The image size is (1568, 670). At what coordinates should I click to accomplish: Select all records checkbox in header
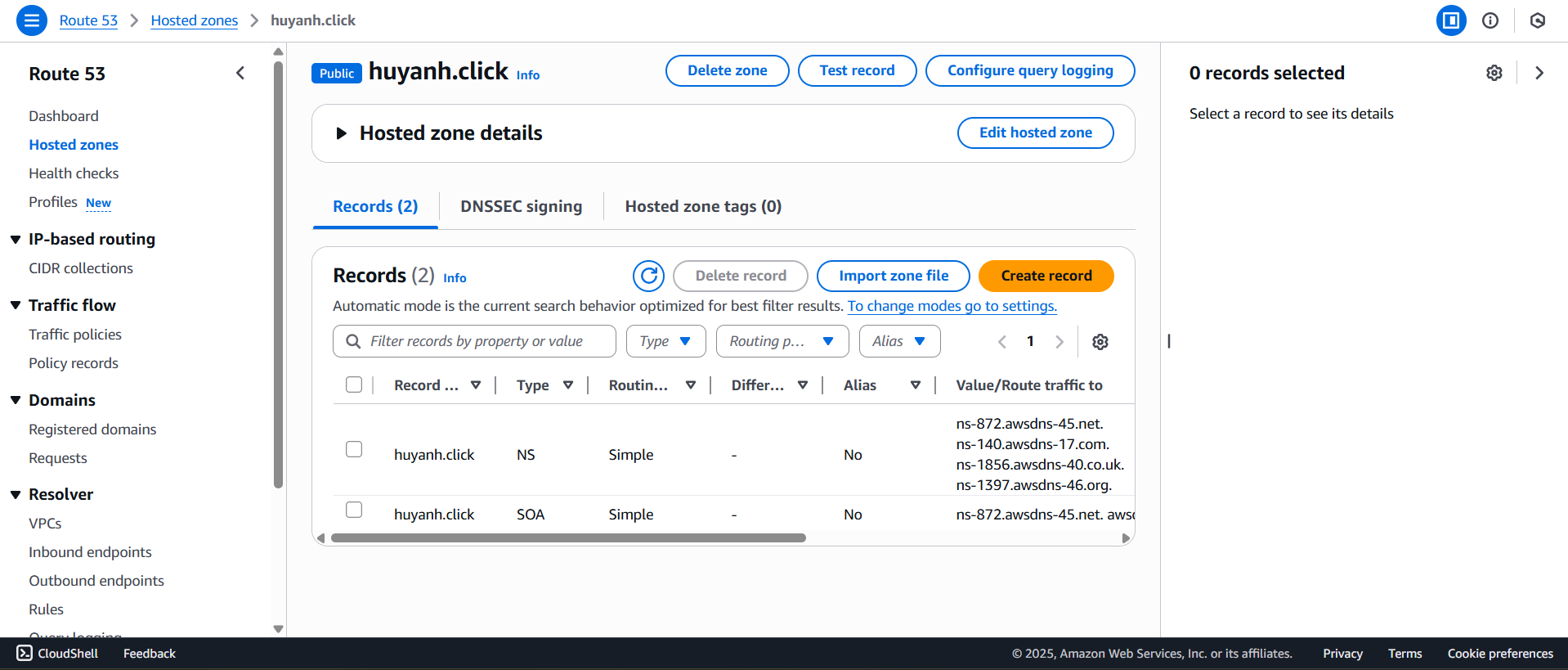coord(354,384)
